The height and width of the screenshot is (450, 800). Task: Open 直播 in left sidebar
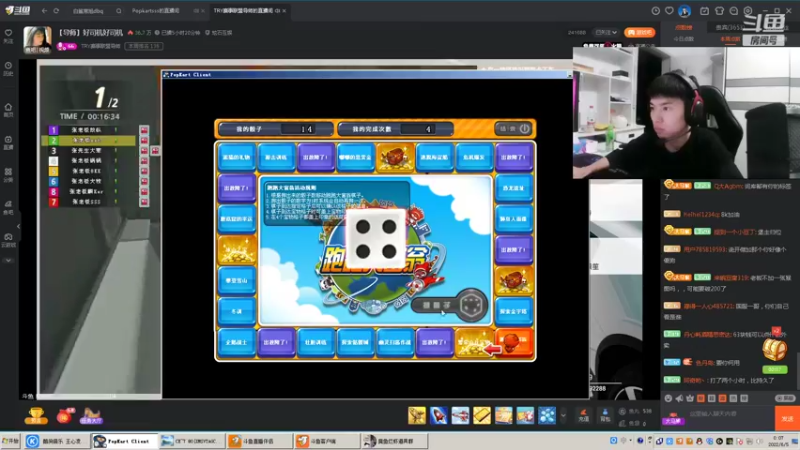[x=8, y=142]
